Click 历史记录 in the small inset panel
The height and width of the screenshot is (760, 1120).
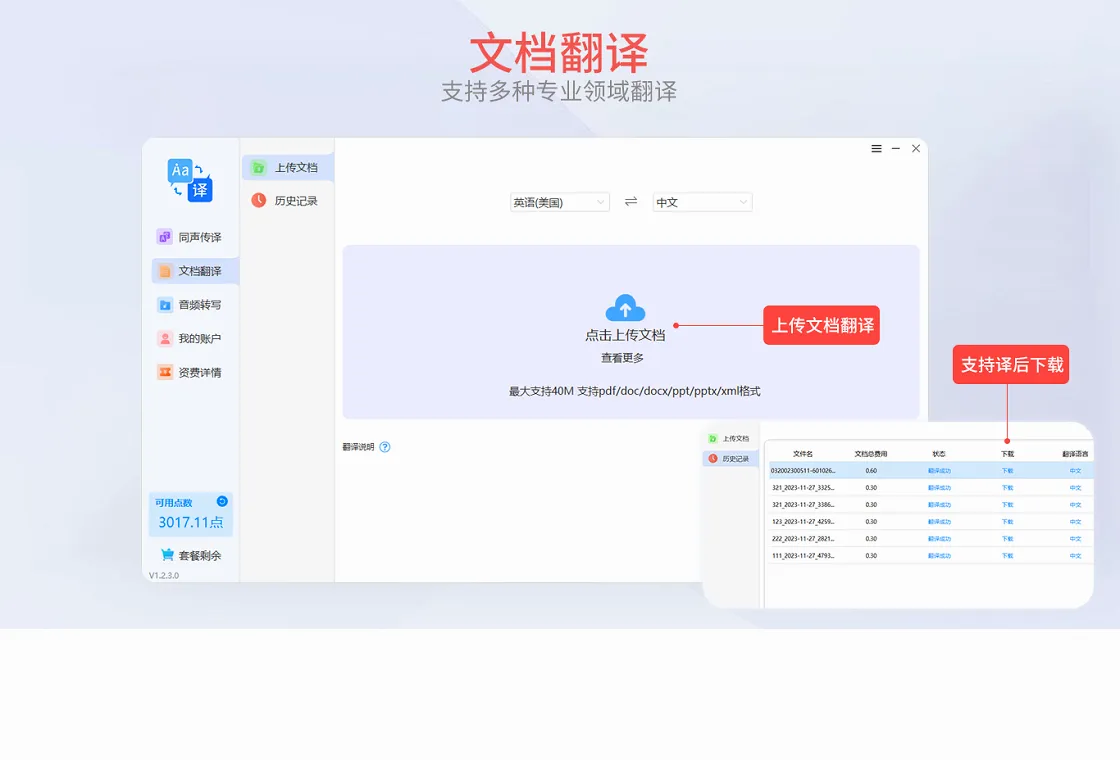tap(730, 459)
